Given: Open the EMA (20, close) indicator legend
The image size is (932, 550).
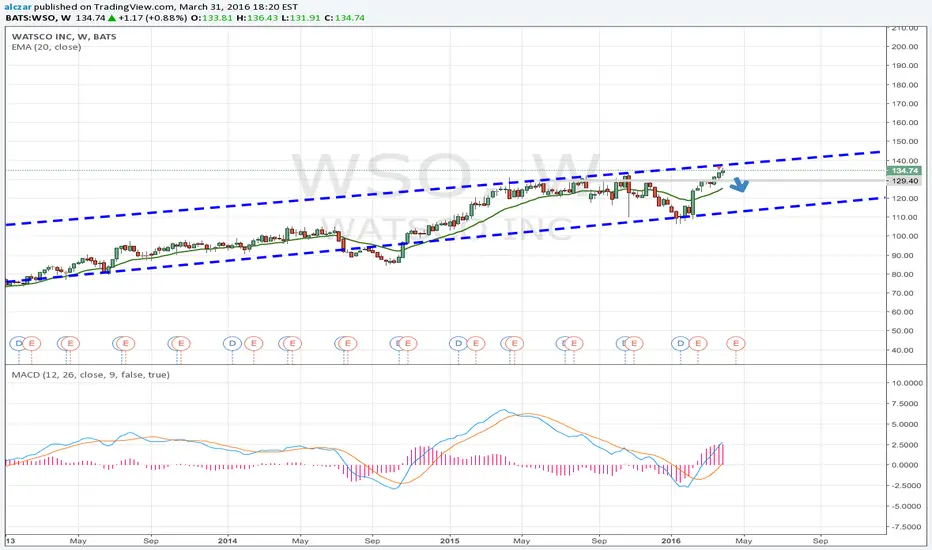Looking at the screenshot, I should tap(46, 47).
